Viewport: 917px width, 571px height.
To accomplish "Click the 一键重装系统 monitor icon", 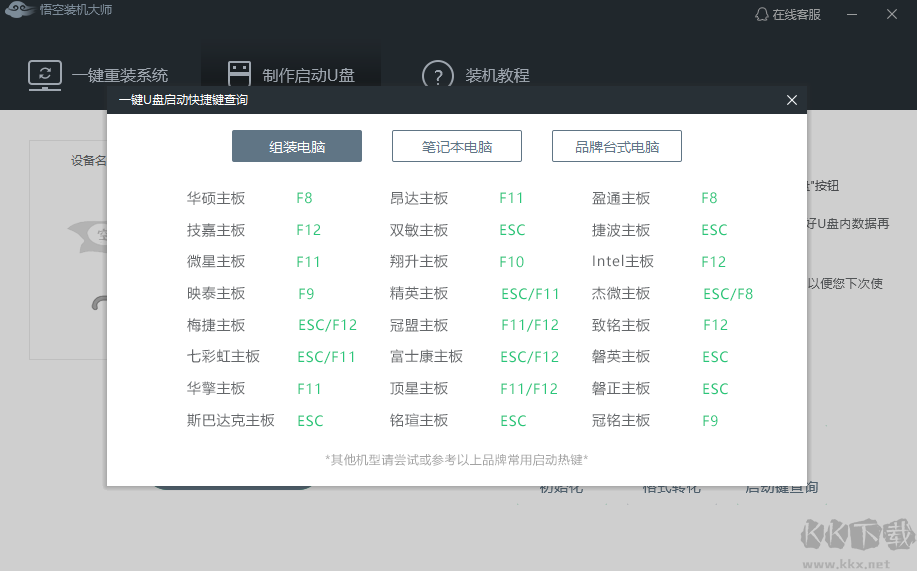I will click(x=44, y=75).
